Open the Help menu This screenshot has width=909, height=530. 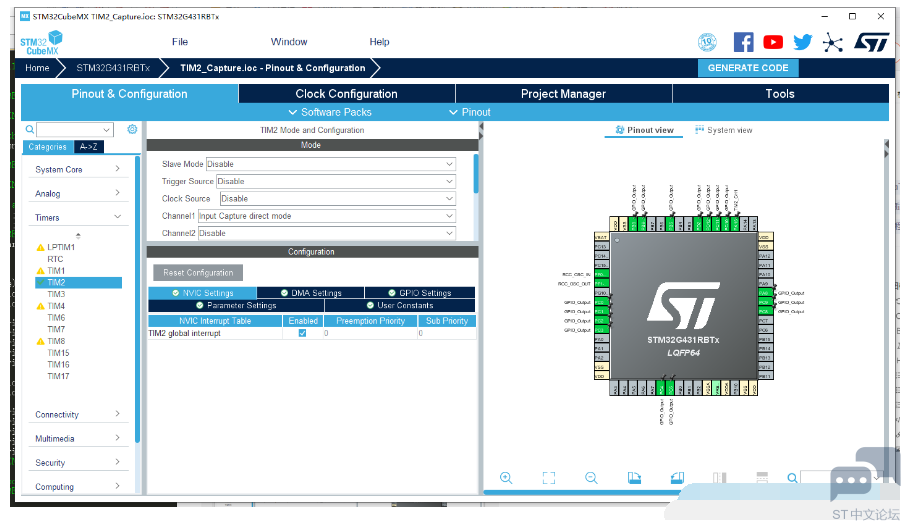tap(379, 42)
